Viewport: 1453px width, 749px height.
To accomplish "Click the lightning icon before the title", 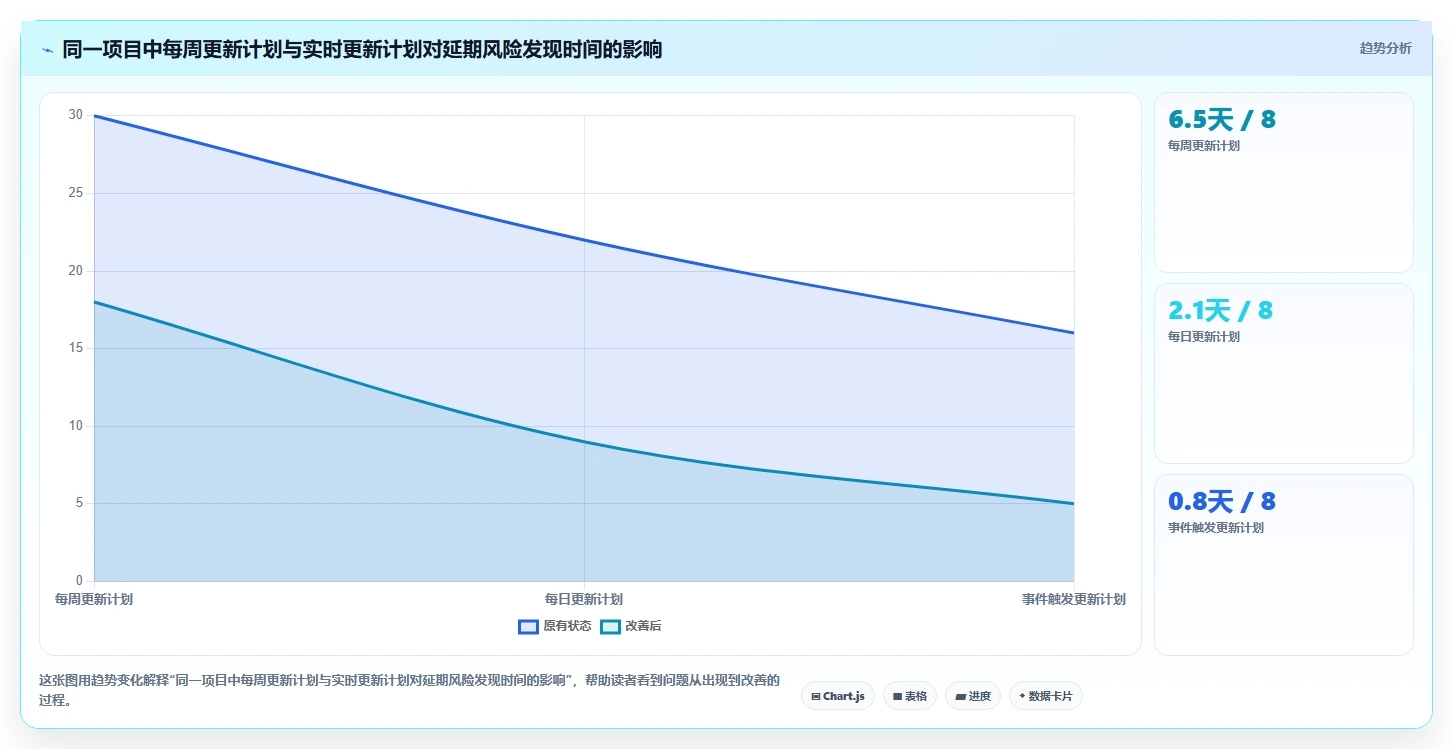I will coord(47,49).
